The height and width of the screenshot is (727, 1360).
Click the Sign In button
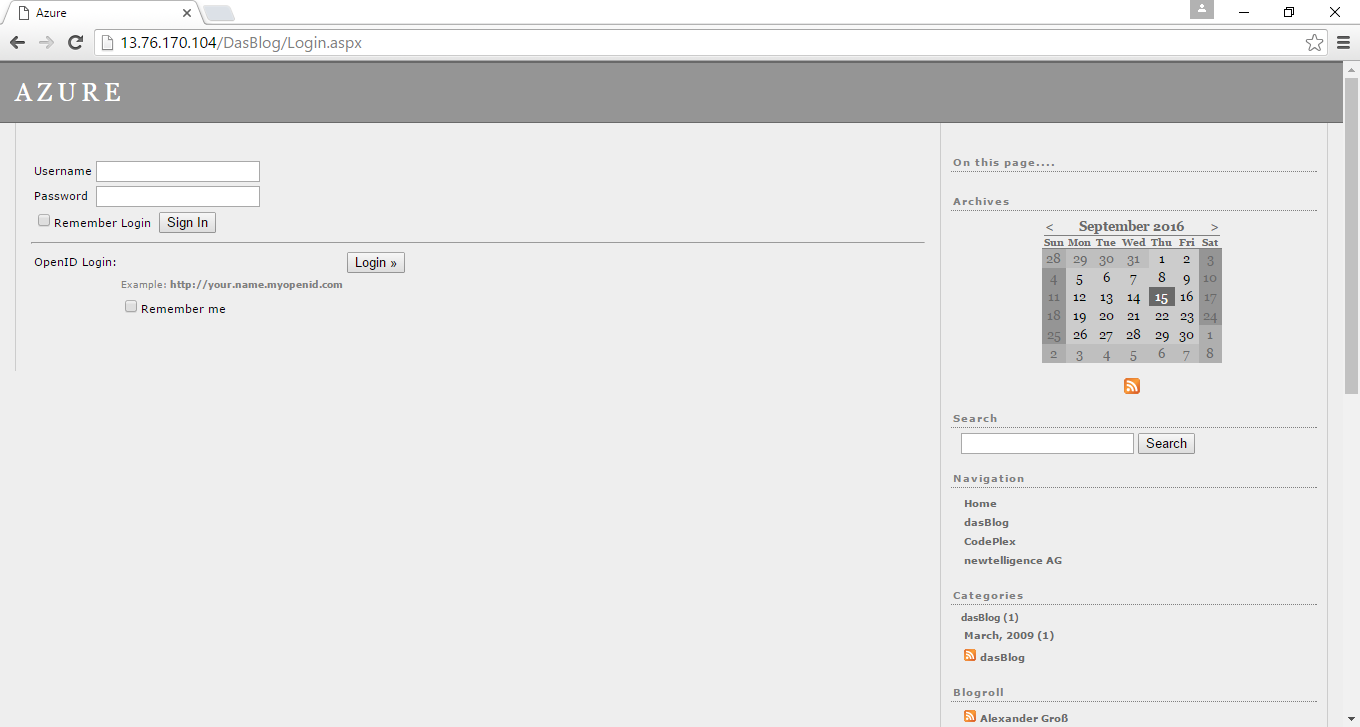coord(187,222)
